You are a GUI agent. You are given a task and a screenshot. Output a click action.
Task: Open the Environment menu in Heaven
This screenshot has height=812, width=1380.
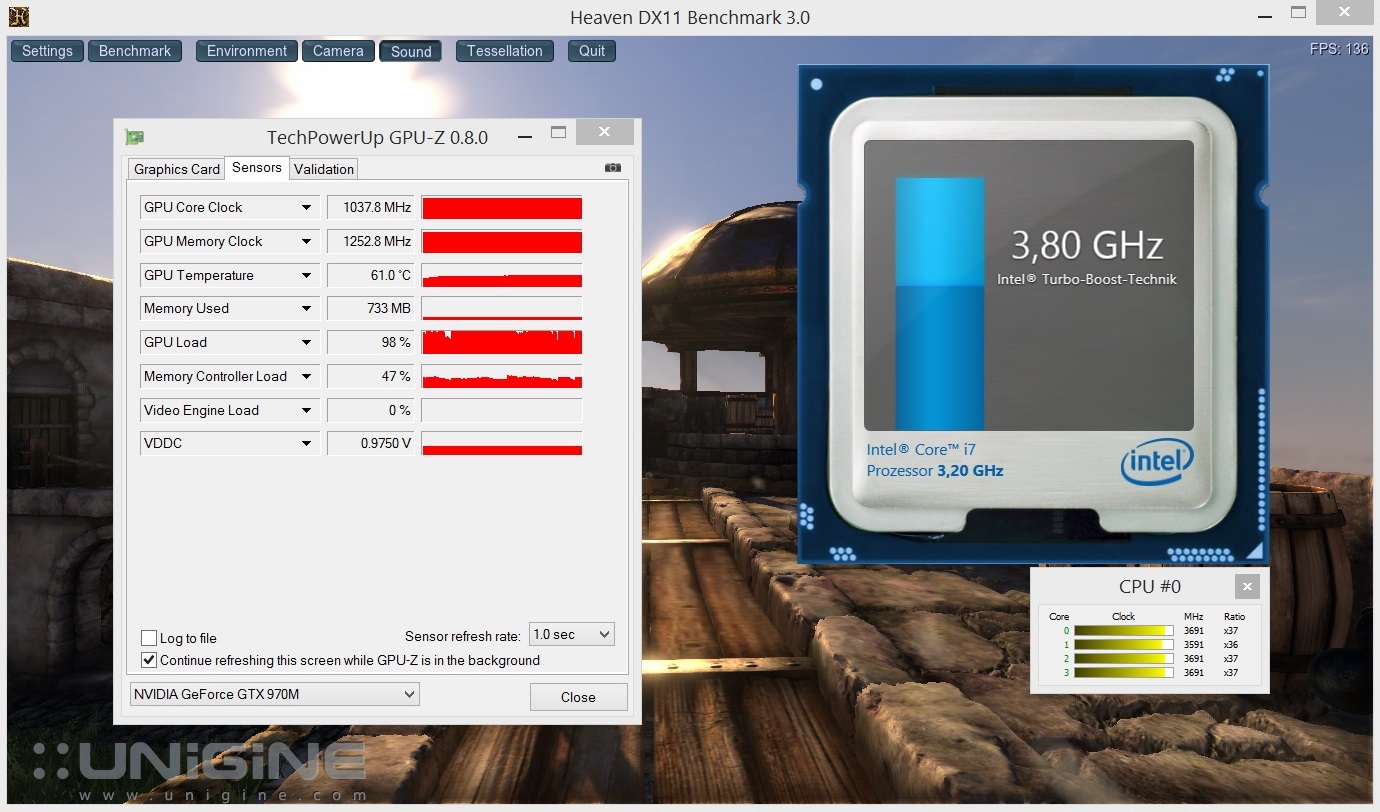click(247, 51)
